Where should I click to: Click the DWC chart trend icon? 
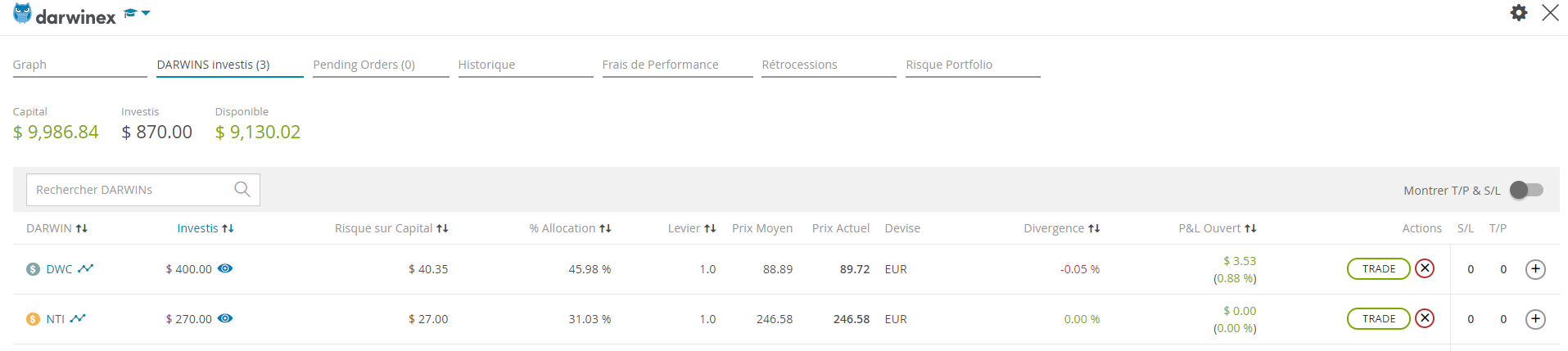tap(86, 268)
